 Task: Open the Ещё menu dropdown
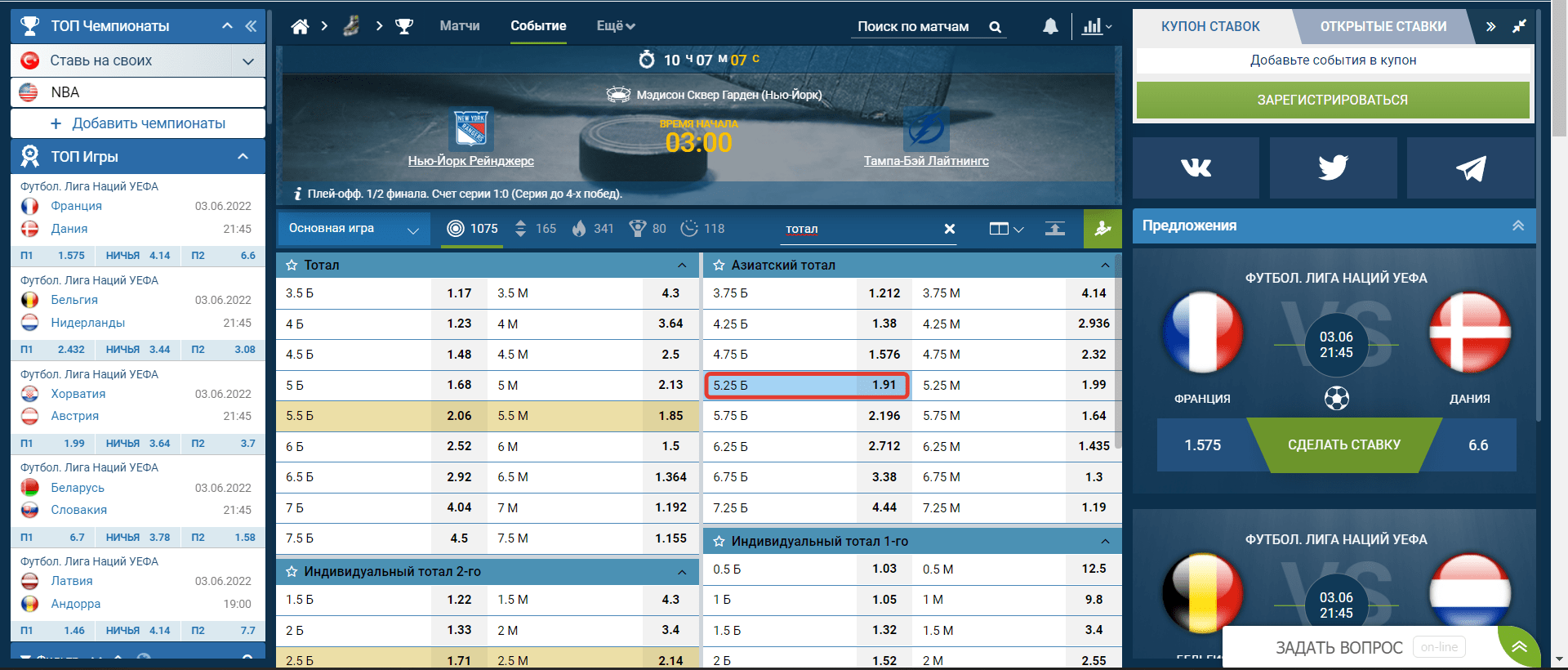click(616, 26)
